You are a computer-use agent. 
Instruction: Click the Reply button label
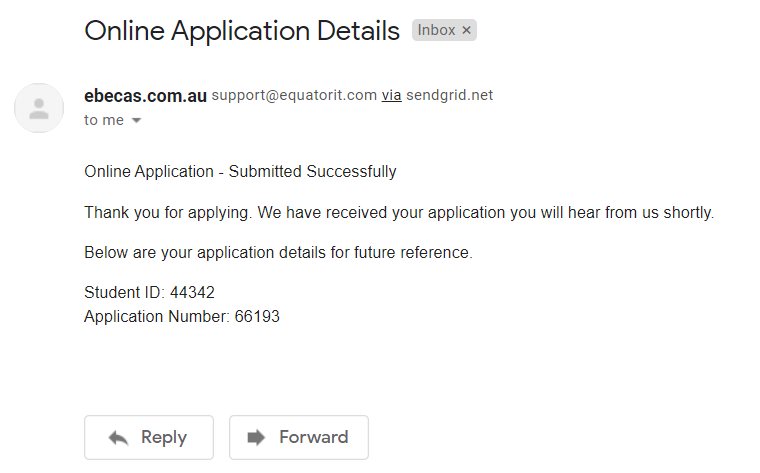[x=164, y=437]
